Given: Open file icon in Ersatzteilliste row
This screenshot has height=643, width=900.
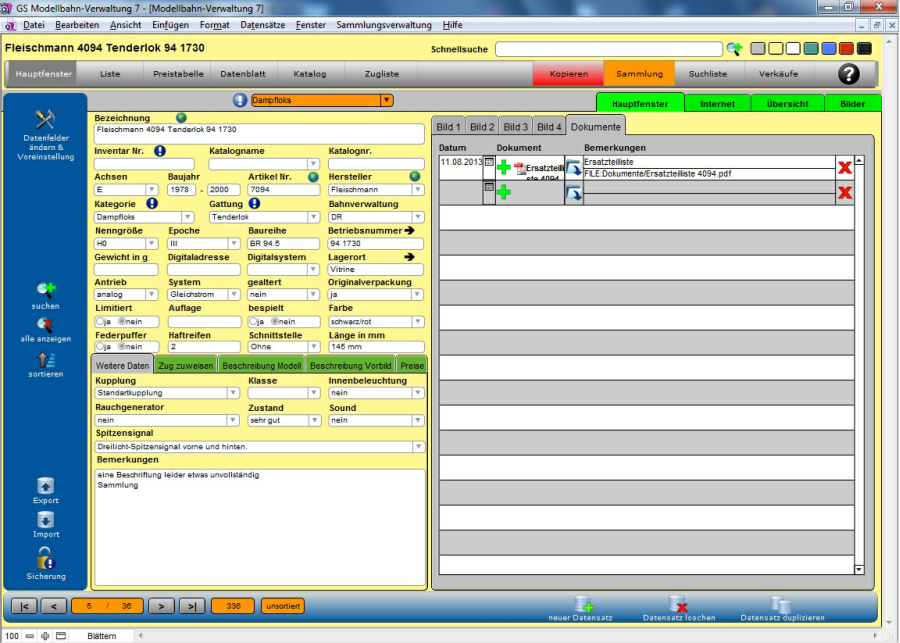Looking at the screenshot, I should 574,168.
